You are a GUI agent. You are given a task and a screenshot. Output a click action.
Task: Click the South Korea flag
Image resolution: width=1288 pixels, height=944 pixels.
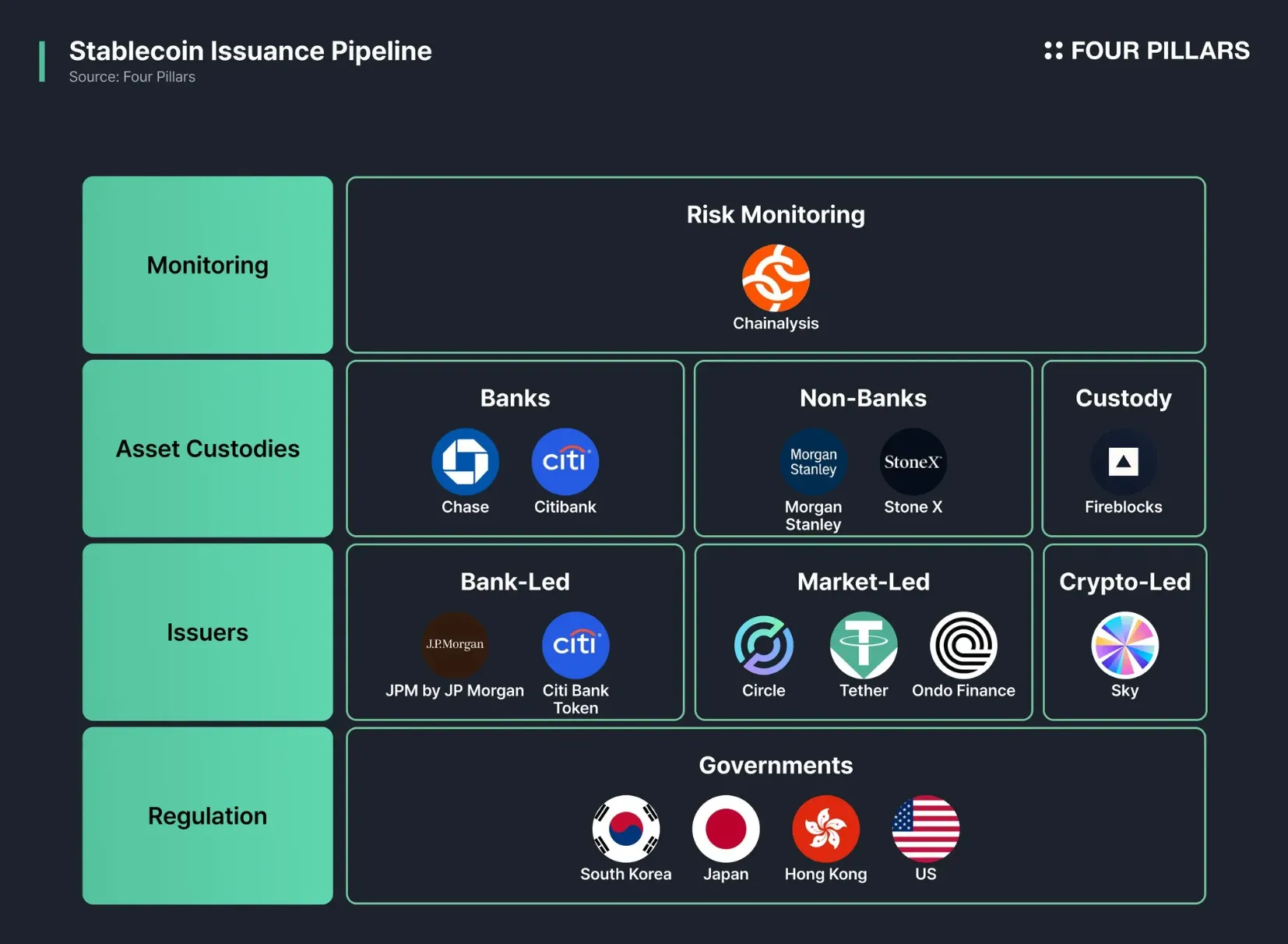626,829
